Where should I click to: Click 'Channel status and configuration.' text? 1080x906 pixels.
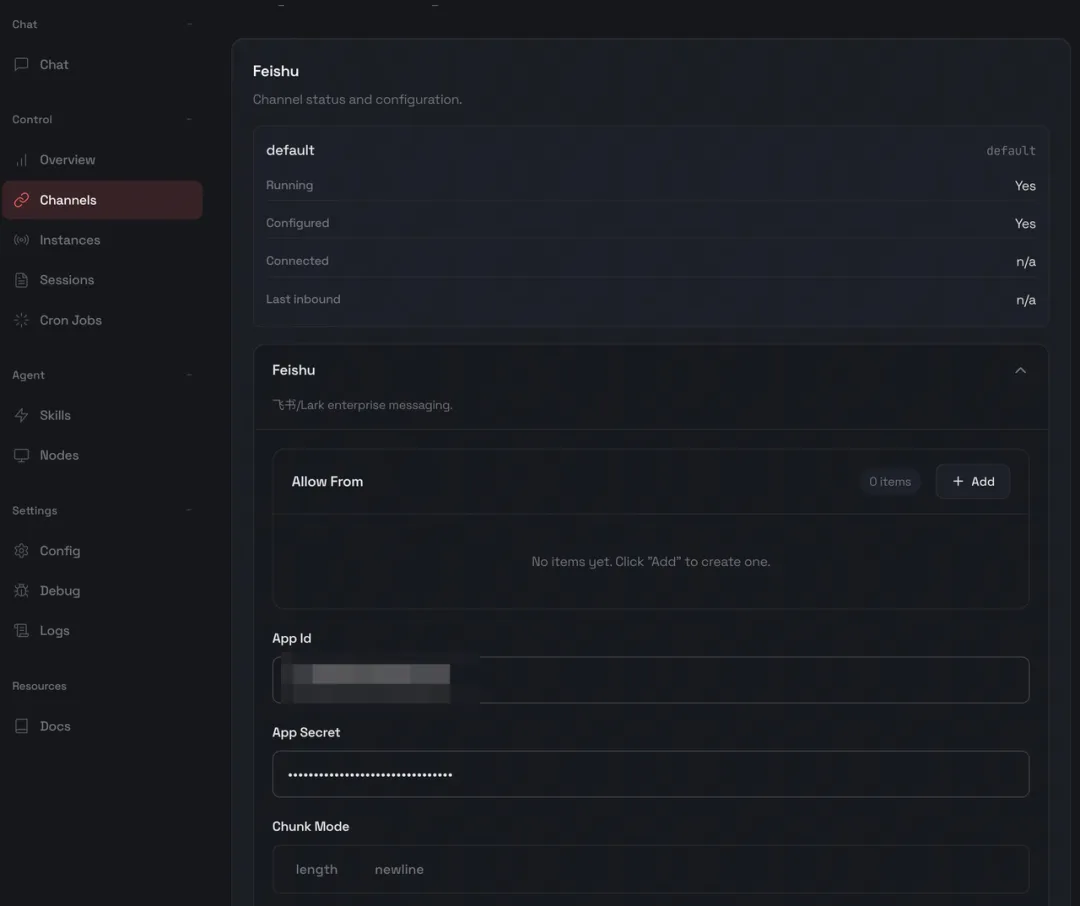[357, 99]
